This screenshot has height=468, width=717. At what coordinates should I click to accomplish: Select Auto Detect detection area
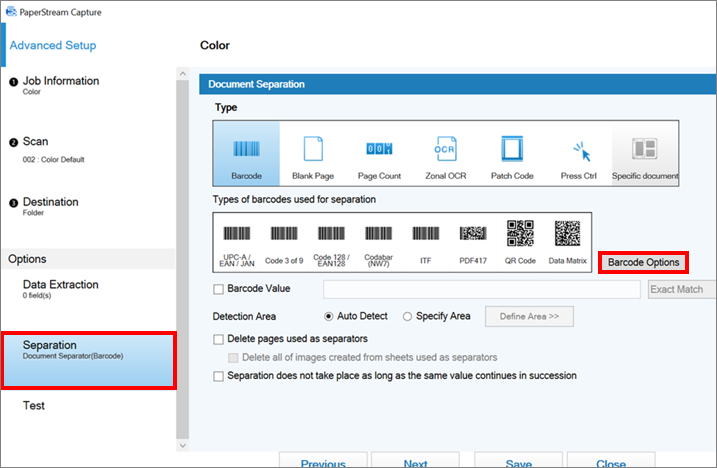328,316
